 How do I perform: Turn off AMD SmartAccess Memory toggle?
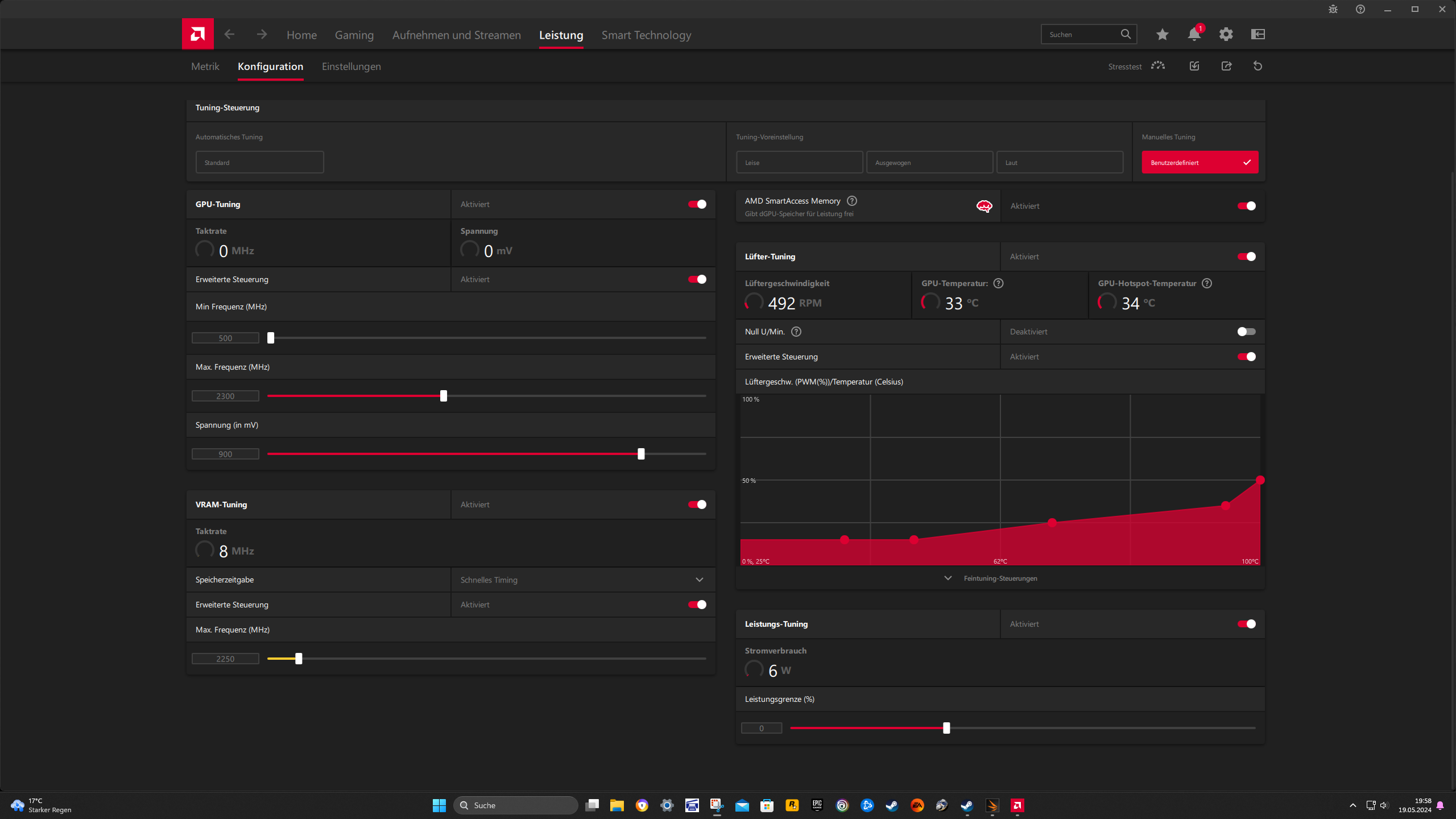click(x=1246, y=206)
